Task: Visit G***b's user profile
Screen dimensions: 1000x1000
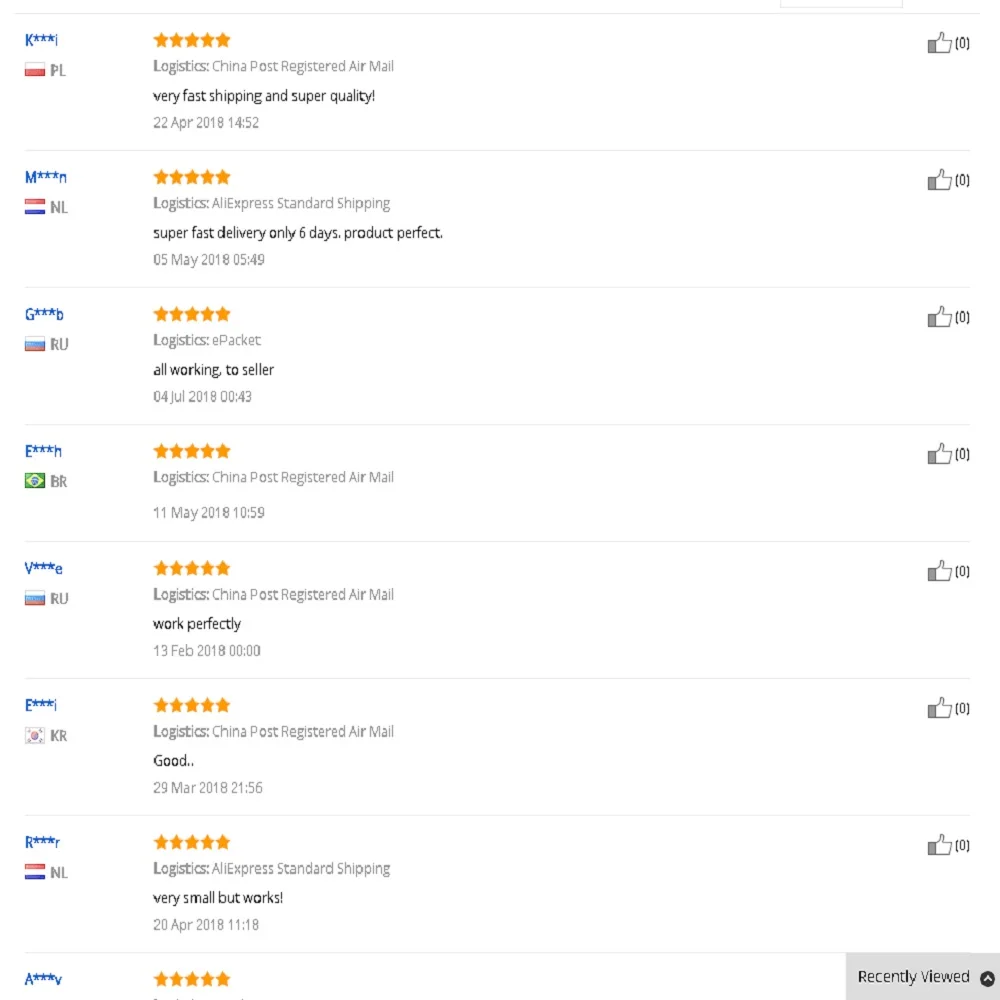Action: click(x=44, y=314)
